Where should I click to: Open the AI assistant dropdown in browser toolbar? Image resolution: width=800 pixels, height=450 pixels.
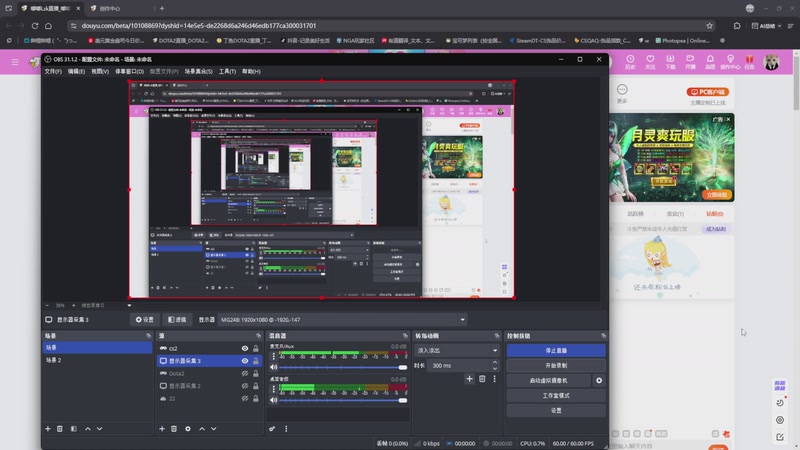(766, 26)
